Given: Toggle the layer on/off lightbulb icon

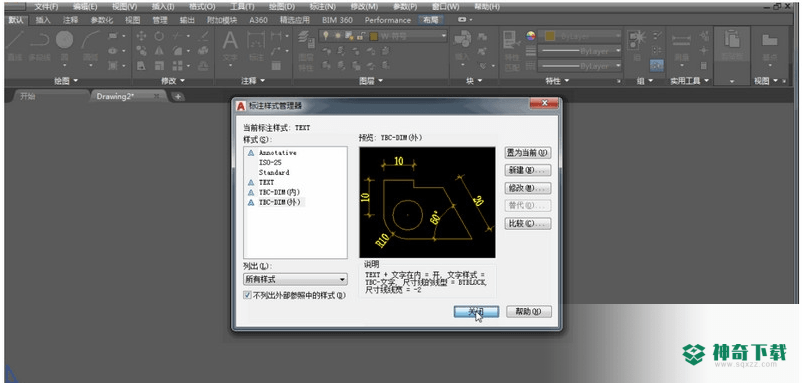Looking at the screenshot, I should (x=326, y=36).
